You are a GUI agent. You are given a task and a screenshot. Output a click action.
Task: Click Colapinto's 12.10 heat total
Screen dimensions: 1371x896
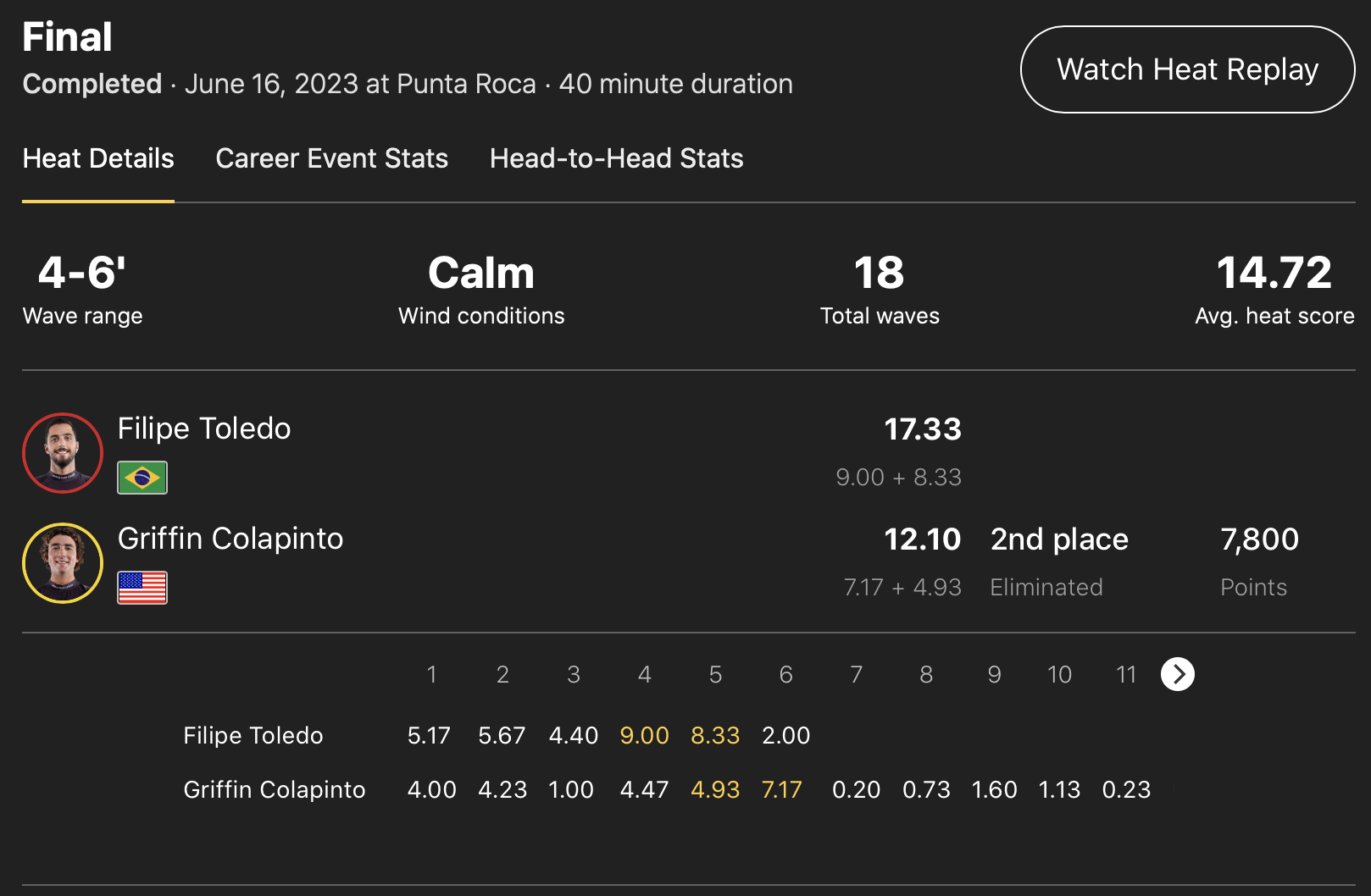922,539
